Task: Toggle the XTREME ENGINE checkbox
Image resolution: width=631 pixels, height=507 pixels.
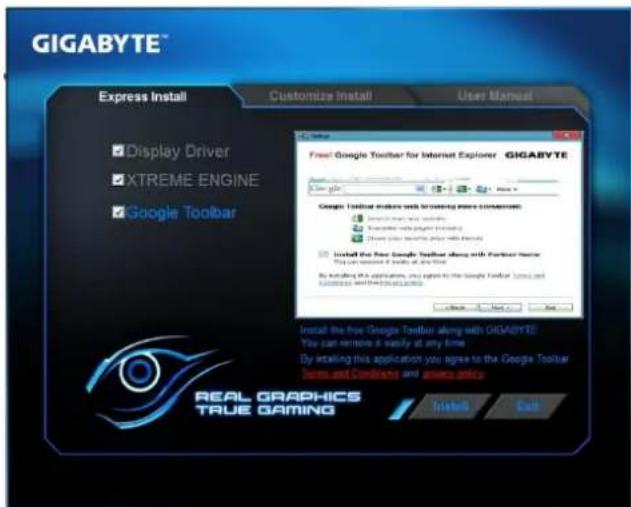Action: click(x=118, y=179)
